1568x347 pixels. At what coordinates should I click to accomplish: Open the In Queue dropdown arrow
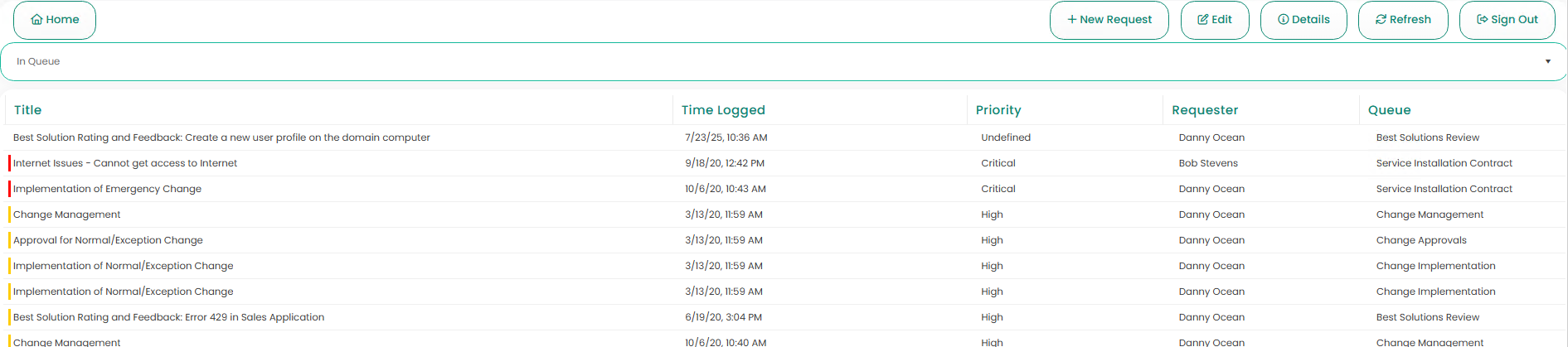pos(1547,61)
